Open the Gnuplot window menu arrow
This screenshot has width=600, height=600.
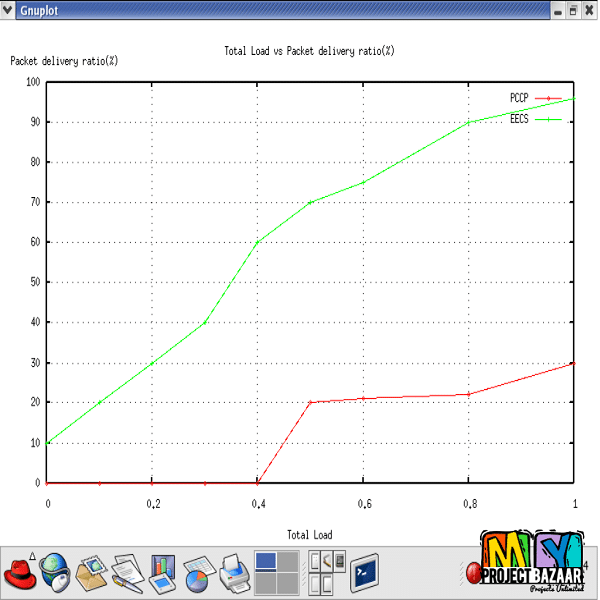[x=8, y=10]
